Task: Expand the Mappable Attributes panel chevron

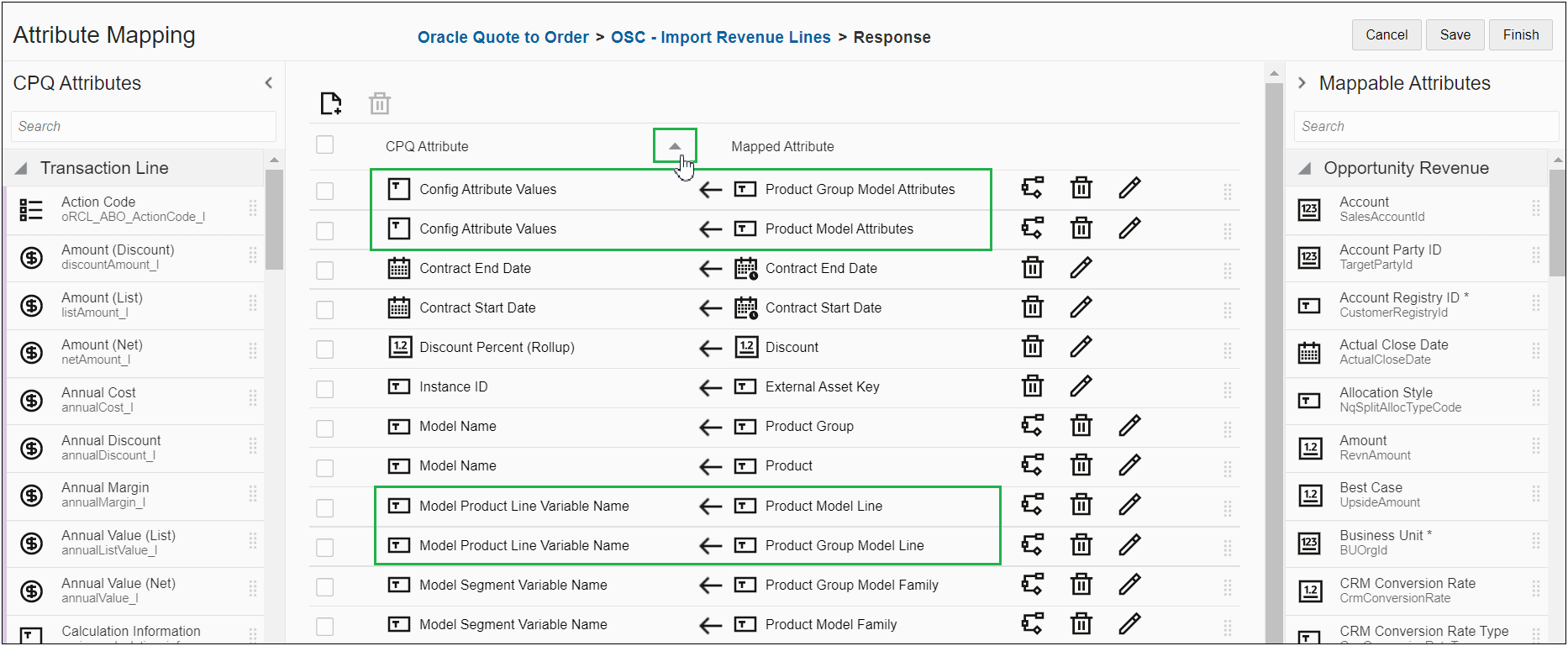Action: tap(1302, 82)
